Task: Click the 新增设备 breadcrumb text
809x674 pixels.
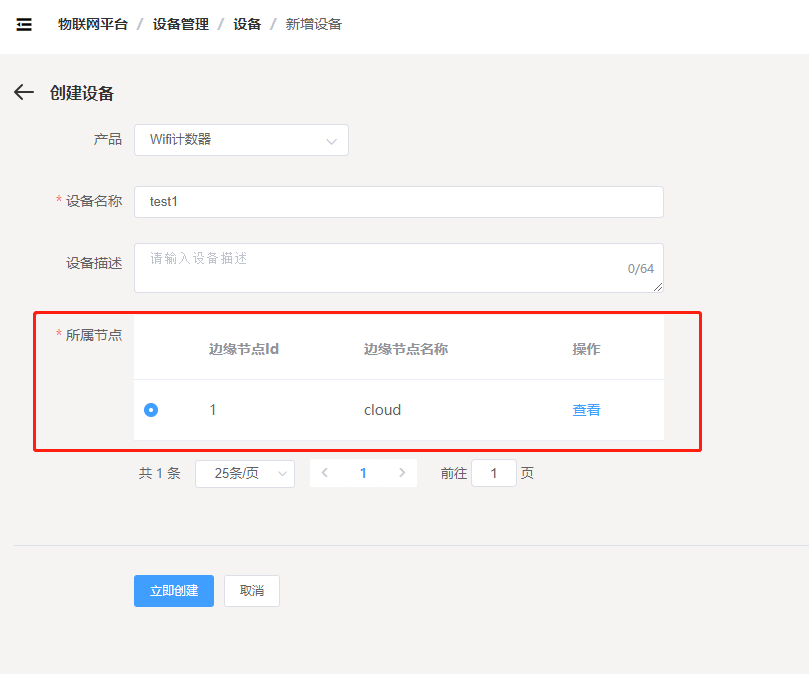Action: pyautogui.click(x=314, y=24)
